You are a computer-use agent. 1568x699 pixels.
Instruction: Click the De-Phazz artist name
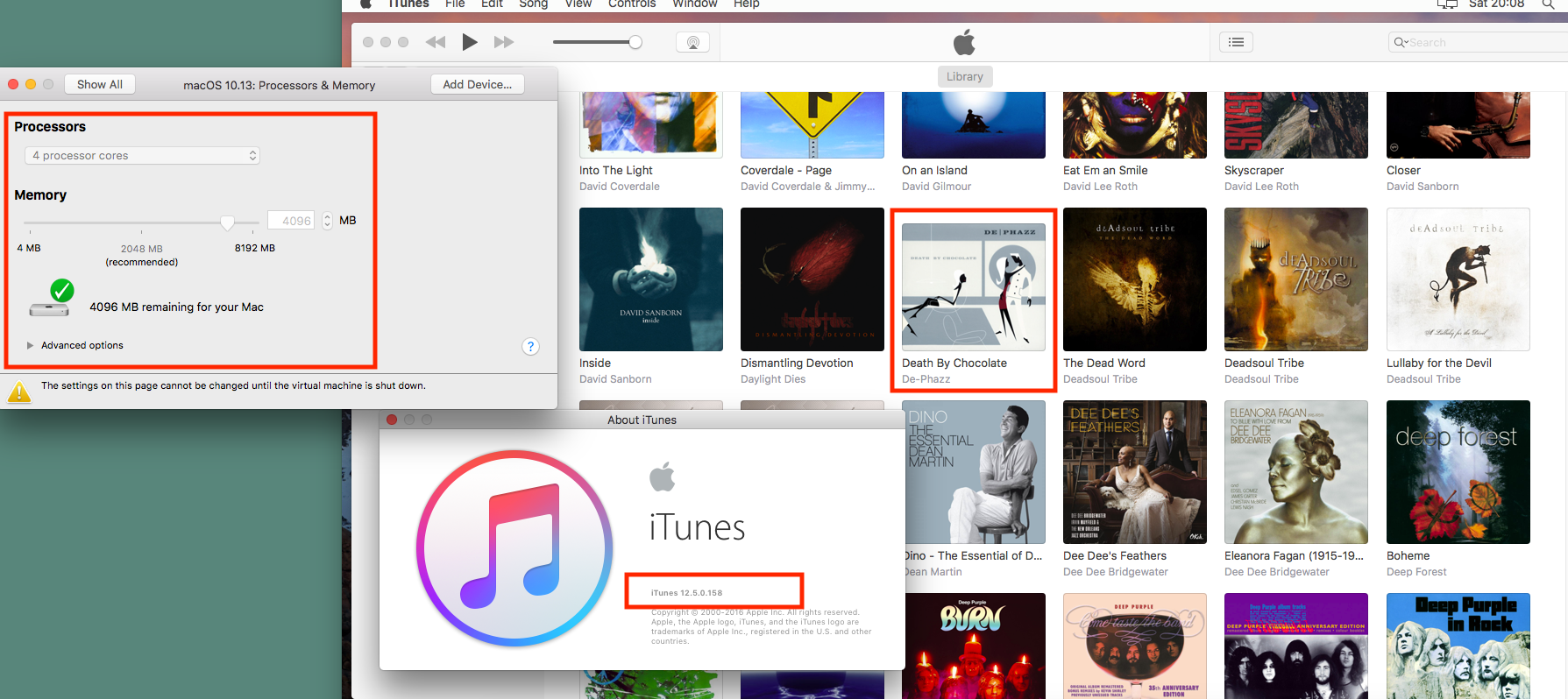(x=926, y=379)
